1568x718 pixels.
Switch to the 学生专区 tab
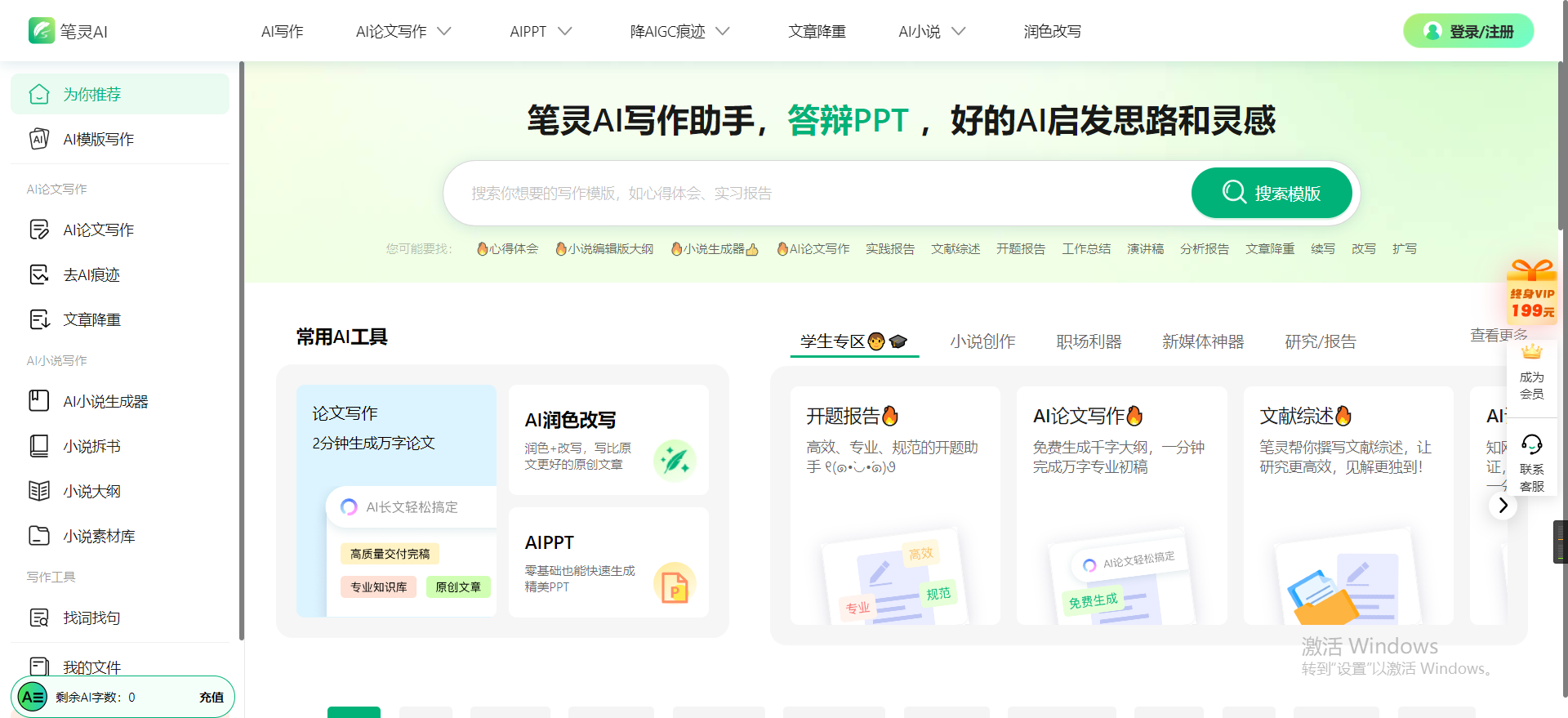tap(854, 341)
